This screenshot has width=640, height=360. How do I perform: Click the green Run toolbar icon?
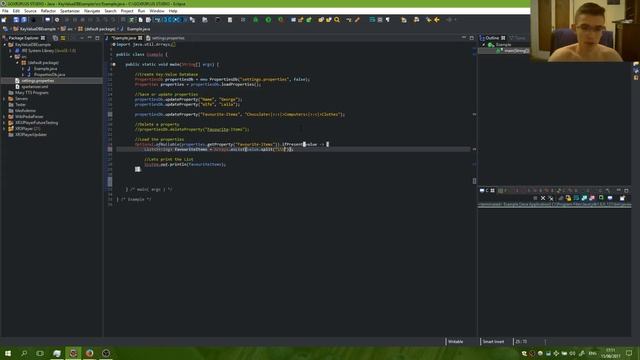click(x=268, y=20)
